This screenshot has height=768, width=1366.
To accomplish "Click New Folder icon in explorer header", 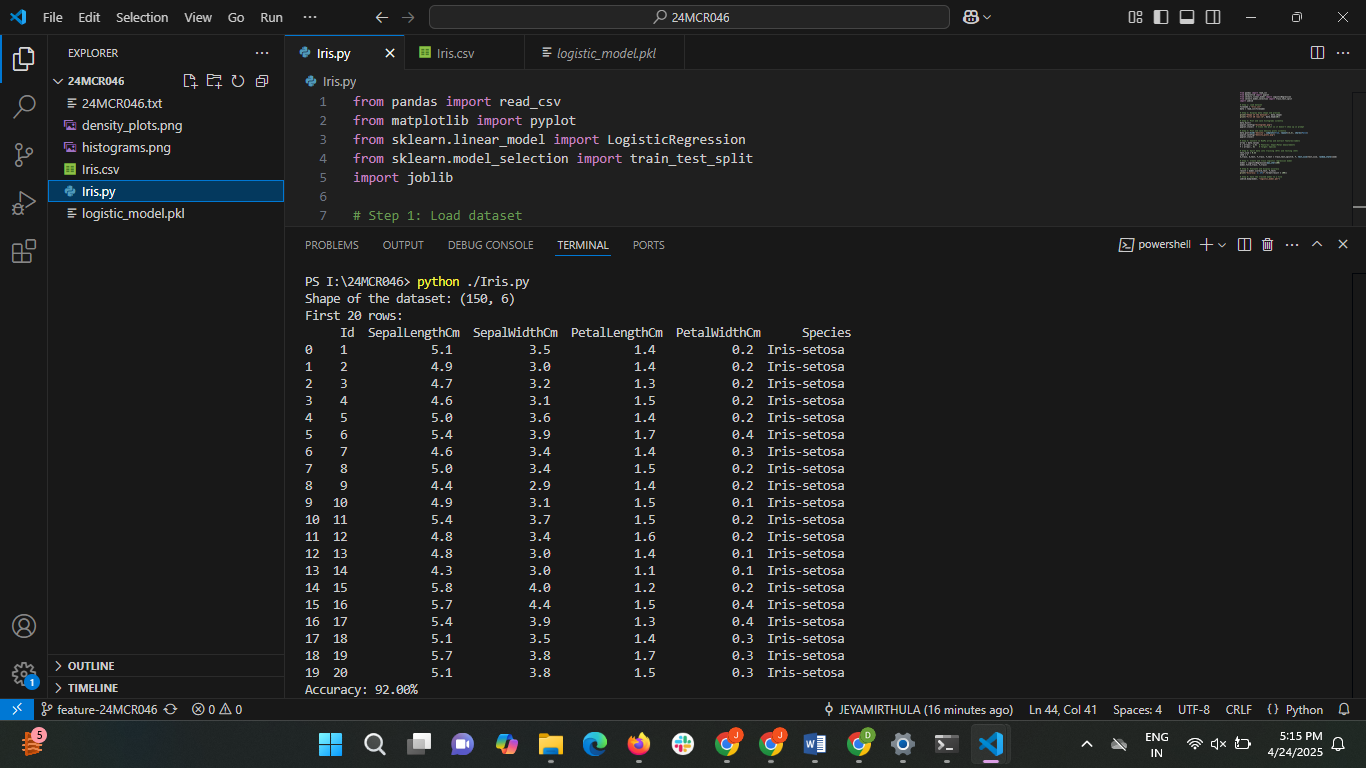I will pos(214,81).
